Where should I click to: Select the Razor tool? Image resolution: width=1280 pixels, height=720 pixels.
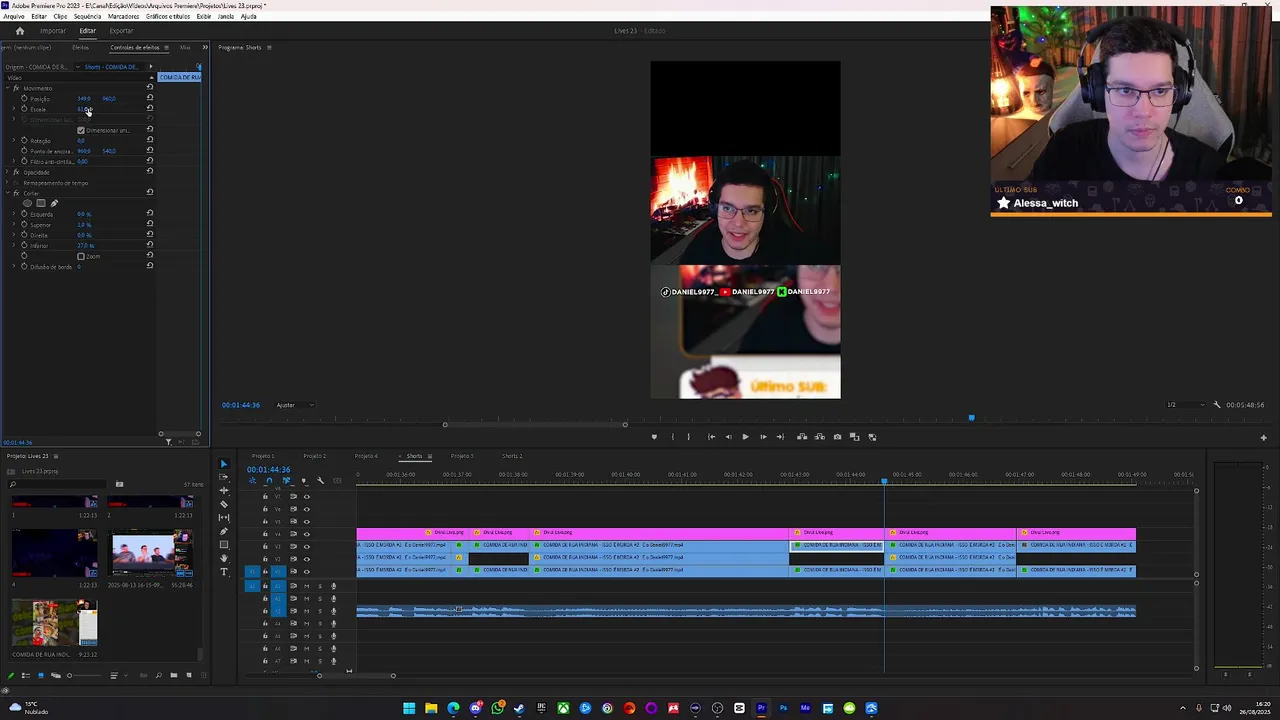[x=224, y=504]
